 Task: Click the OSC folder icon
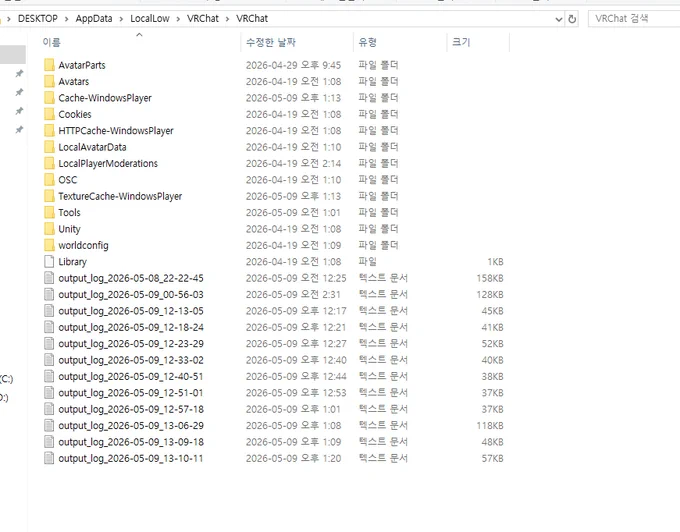[49, 180]
